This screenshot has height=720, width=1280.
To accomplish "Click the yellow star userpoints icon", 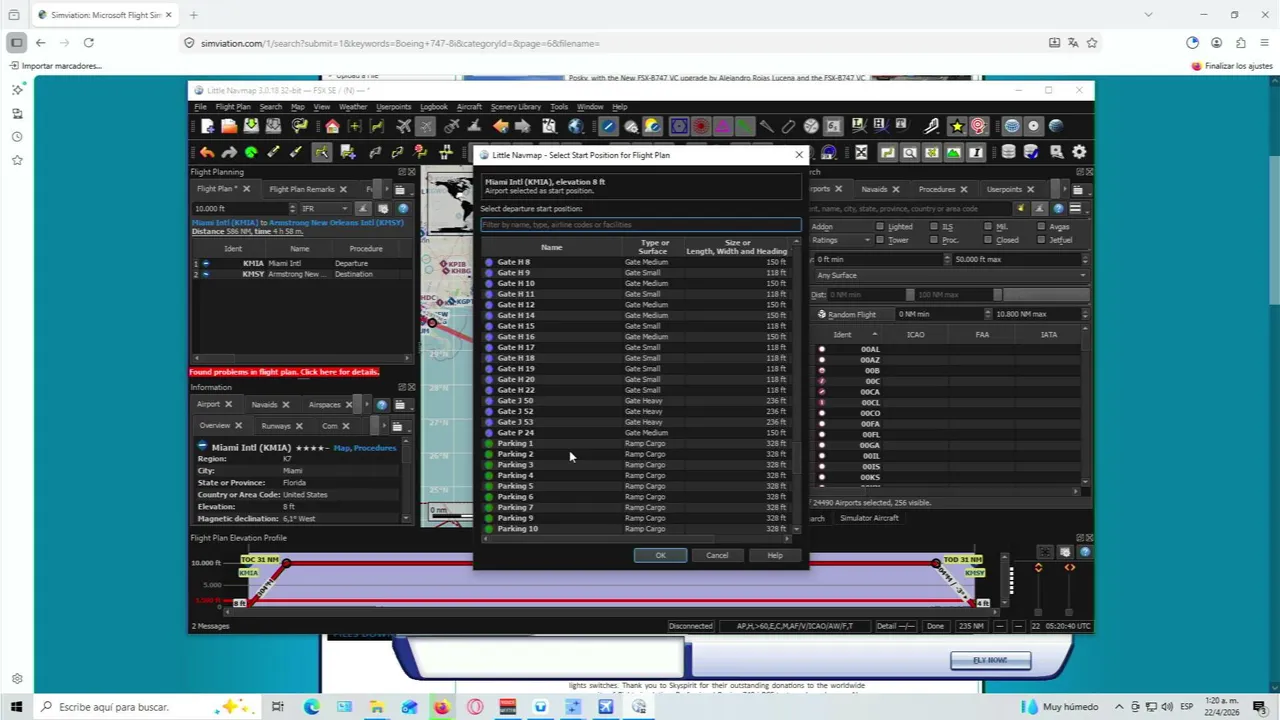I will (957, 126).
